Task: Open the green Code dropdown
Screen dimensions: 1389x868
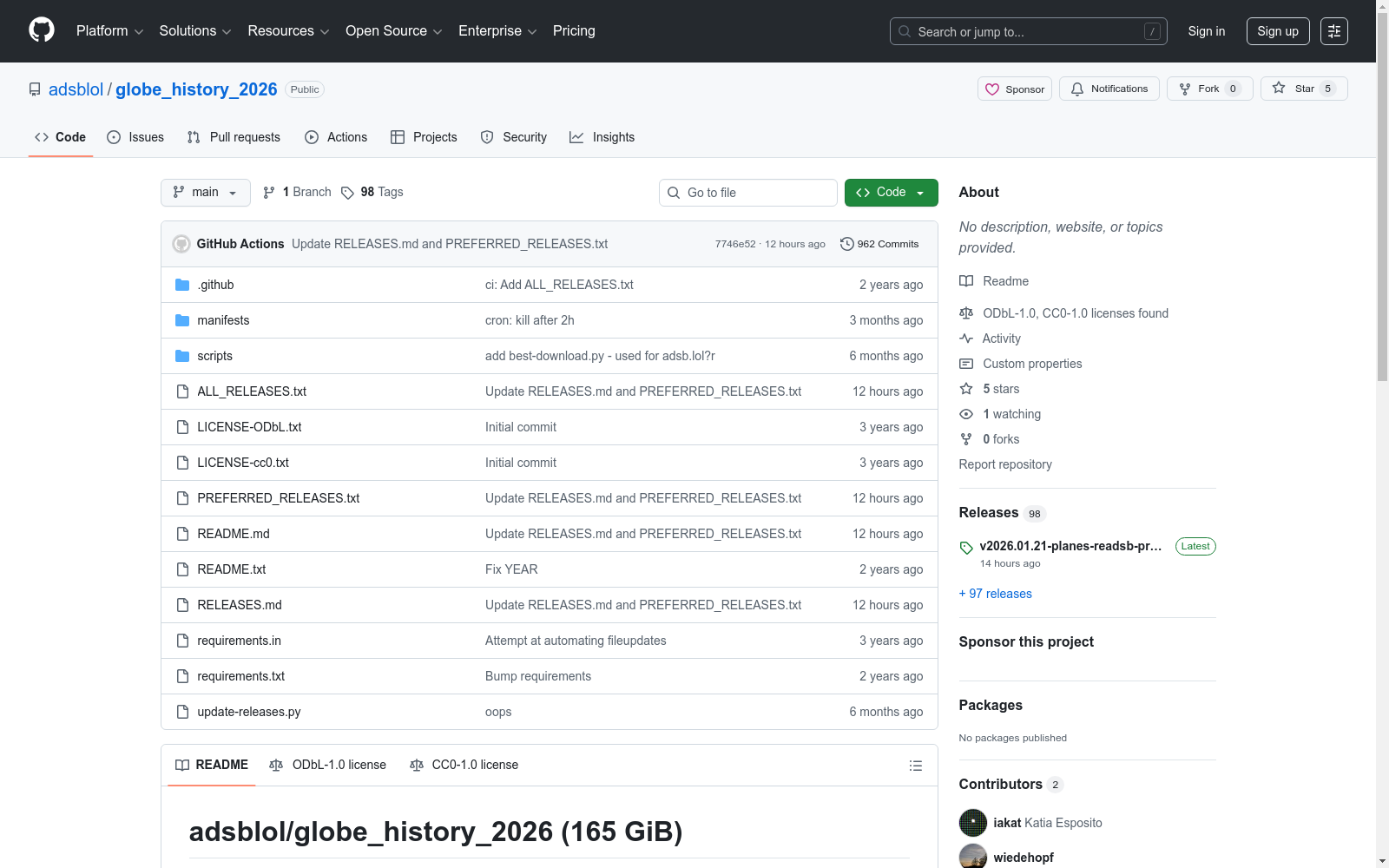Action: pyautogui.click(x=892, y=193)
